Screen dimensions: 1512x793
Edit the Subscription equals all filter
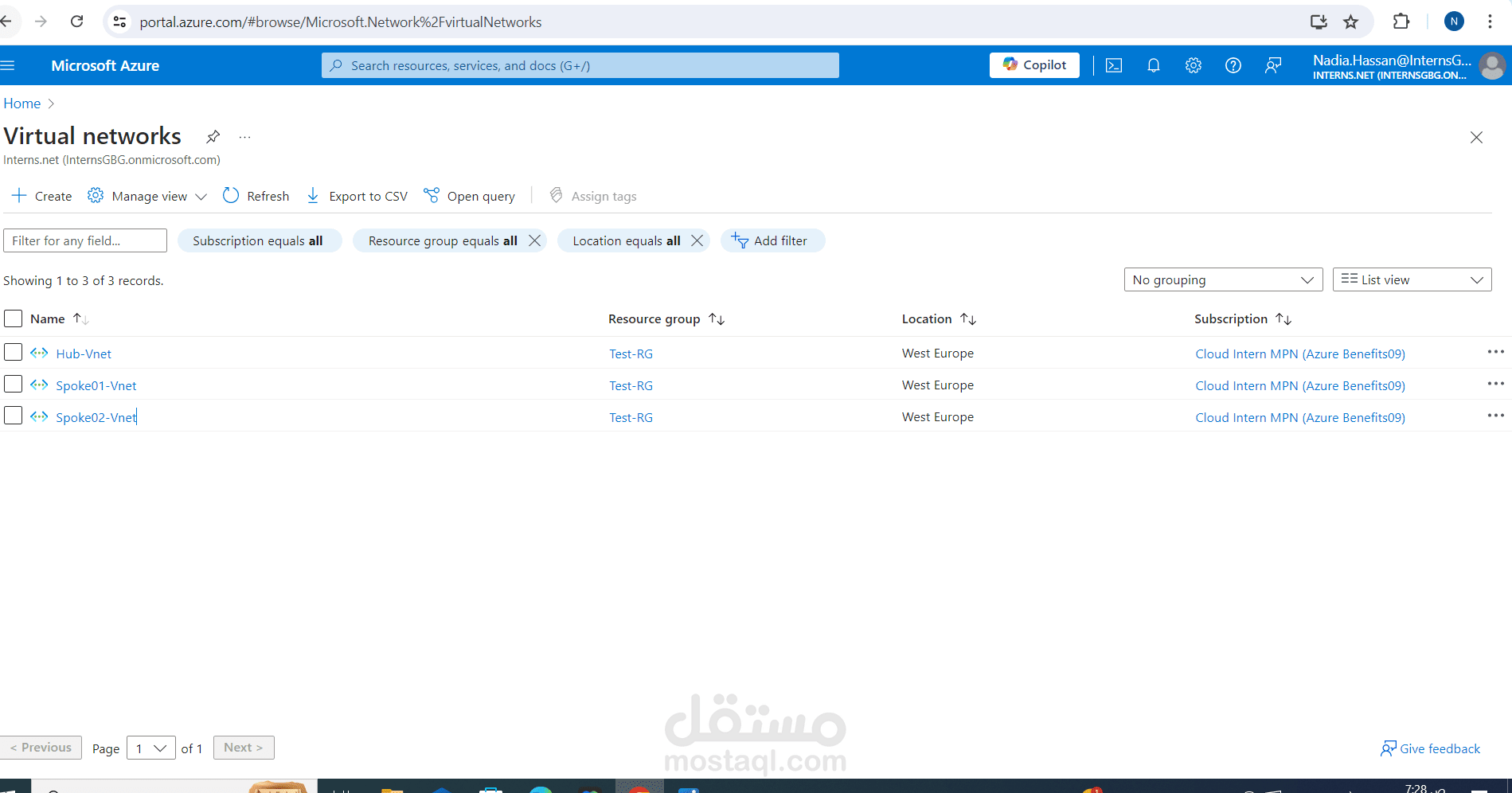pyautogui.click(x=258, y=240)
